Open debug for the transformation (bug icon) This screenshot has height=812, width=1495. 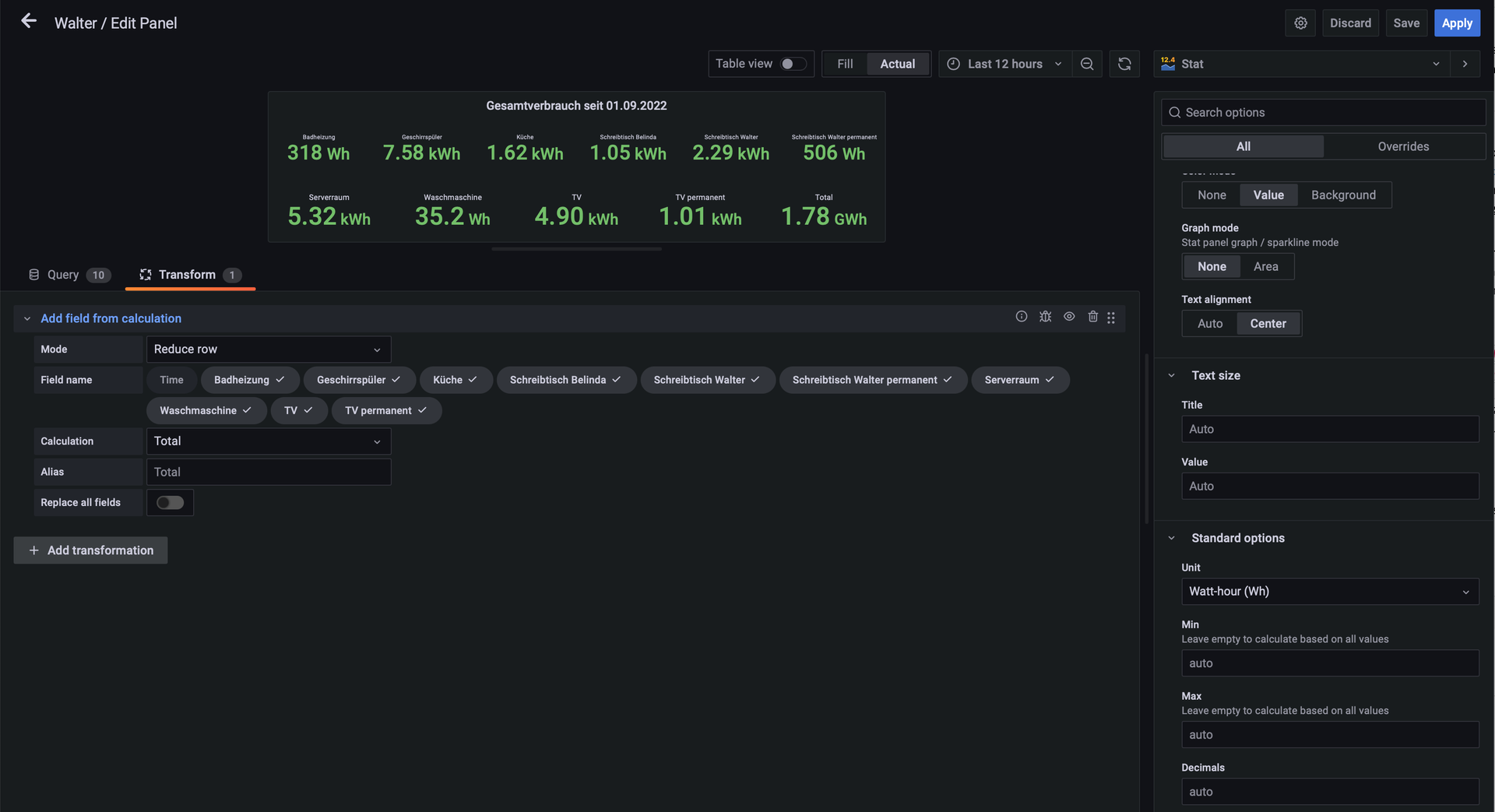click(x=1045, y=317)
